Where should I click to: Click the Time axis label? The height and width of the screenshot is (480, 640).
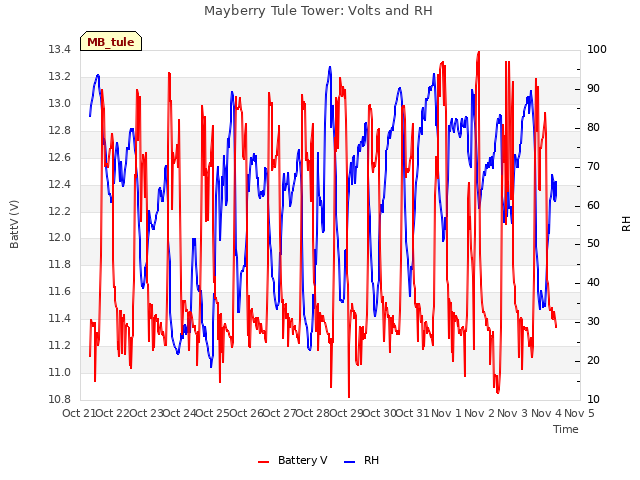(566, 429)
